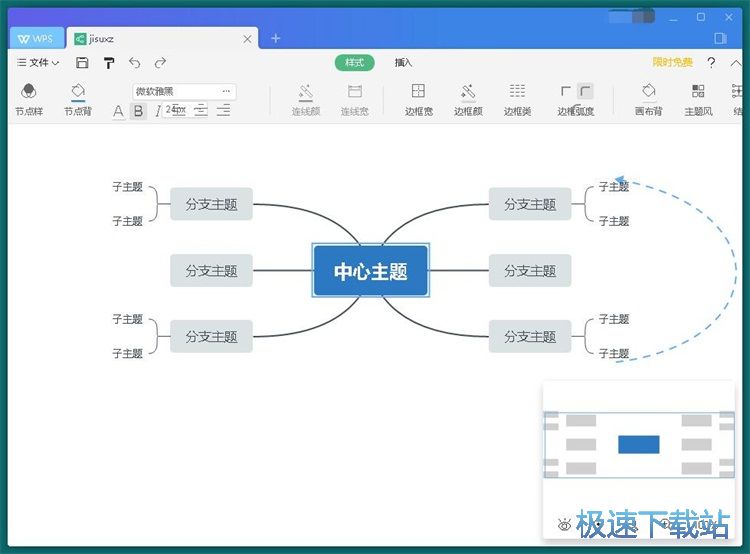Select the upper-right 分支主题 node
Viewport: 750px width, 554px height.
[530, 204]
